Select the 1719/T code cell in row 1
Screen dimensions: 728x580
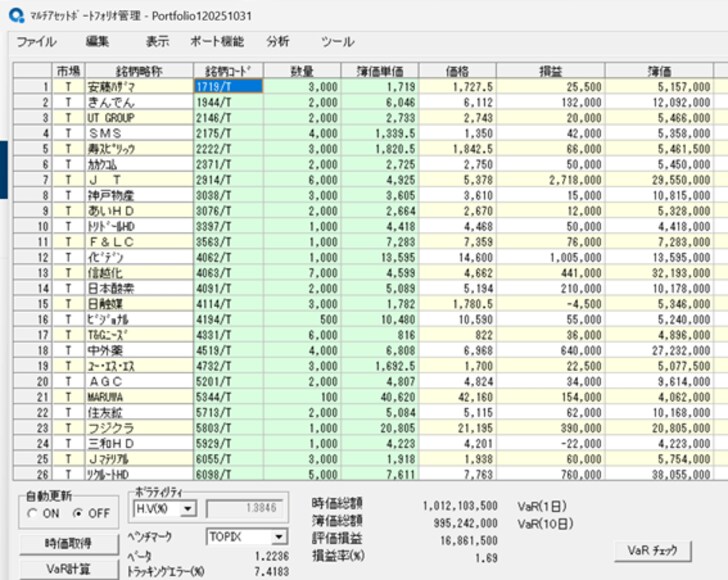228,87
